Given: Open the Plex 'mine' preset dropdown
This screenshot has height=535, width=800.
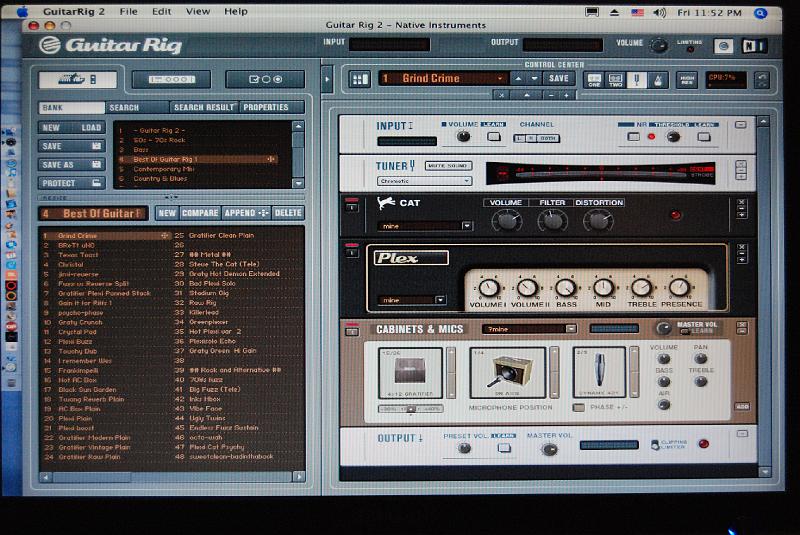Looking at the screenshot, I should pyautogui.click(x=440, y=300).
